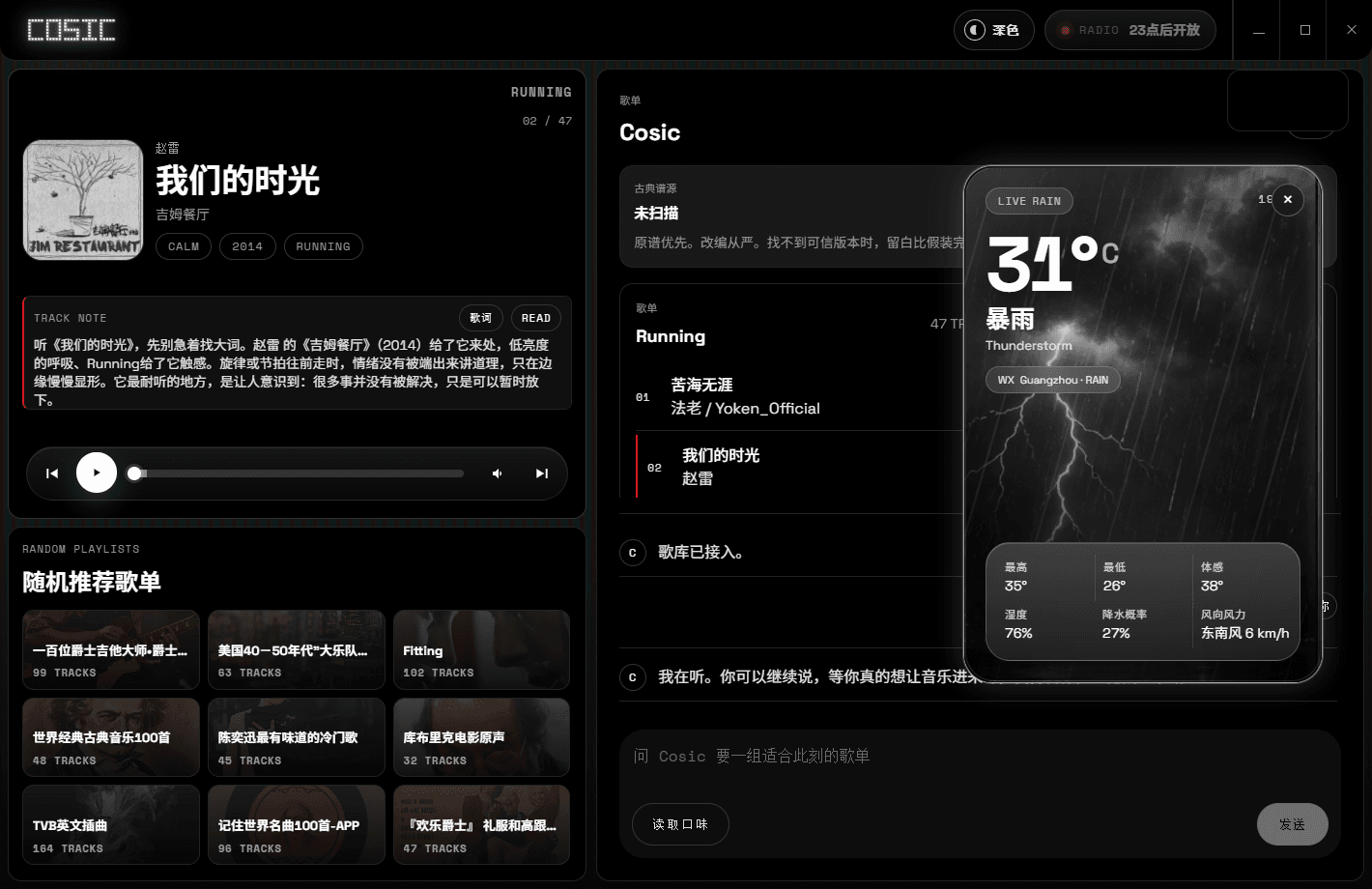Image resolution: width=1372 pixels, height=889 pixels.
Task: Click the WX Guangzhou RAIN chip
Action: coord(1053,380)
